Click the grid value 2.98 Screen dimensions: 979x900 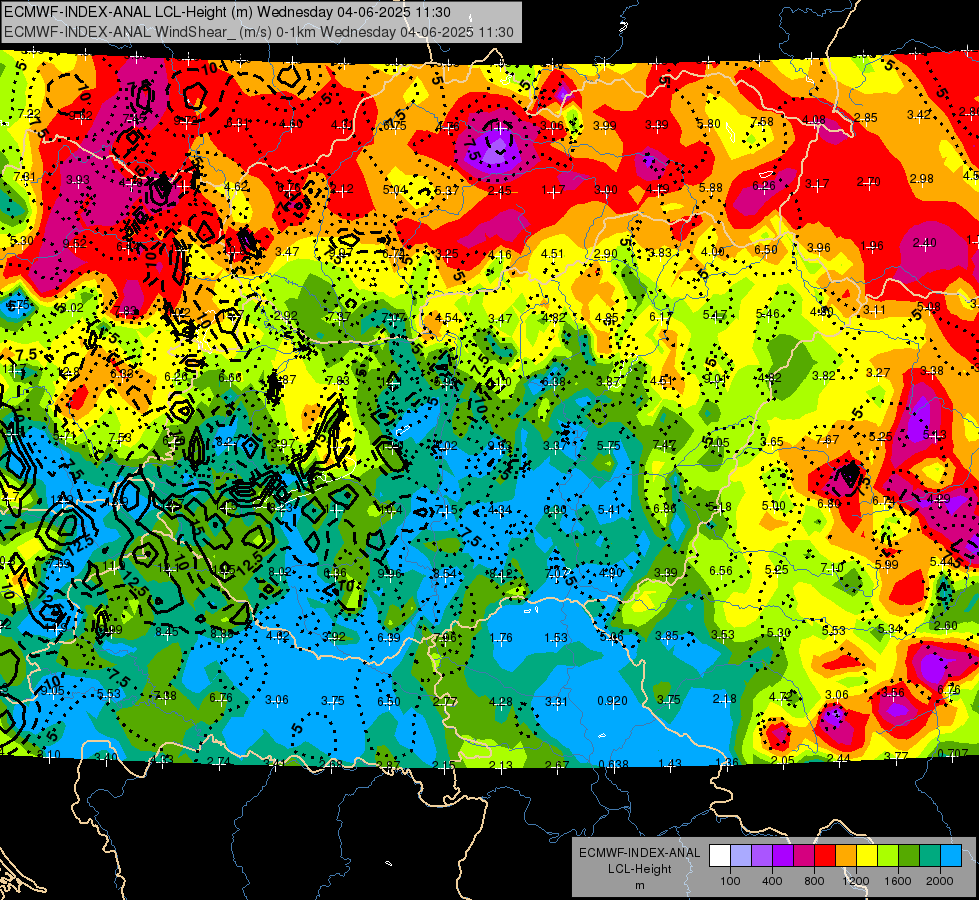pyautogui.click(x=922, y=179)
